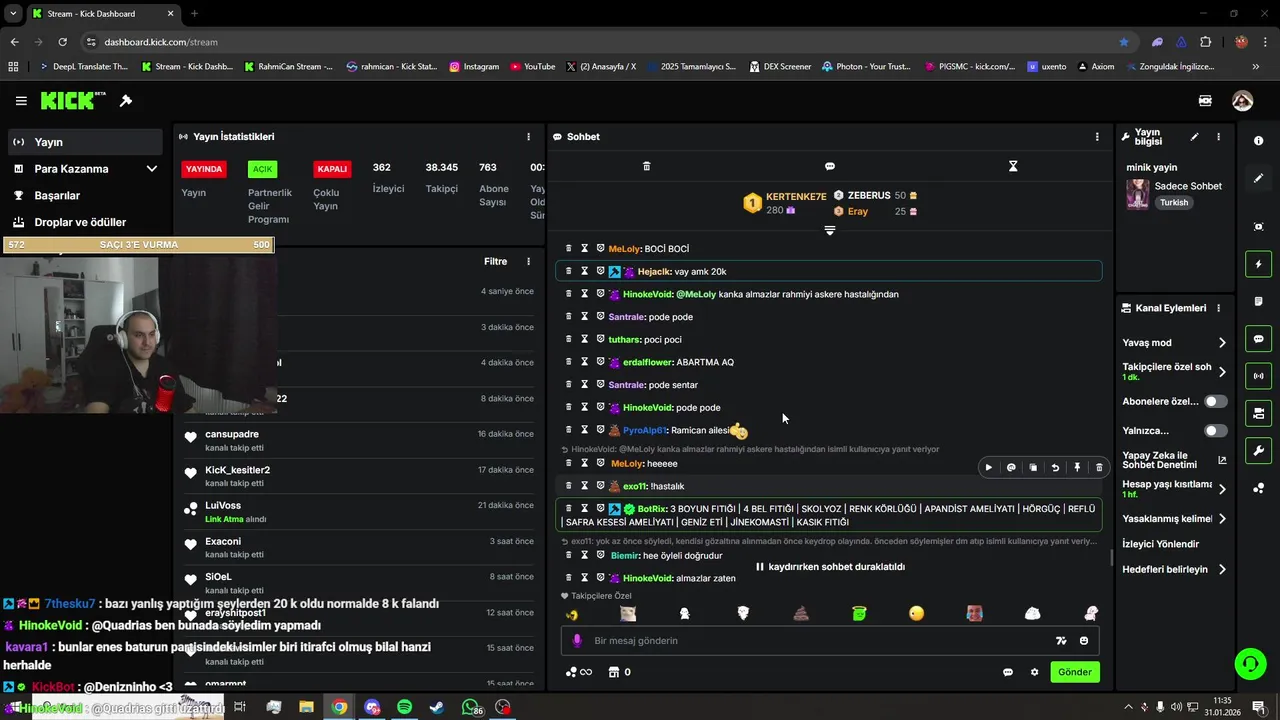Click reply arrow icon in message action bar
This screenshot has height=720, width=1280.
(x=1055, y=467)
